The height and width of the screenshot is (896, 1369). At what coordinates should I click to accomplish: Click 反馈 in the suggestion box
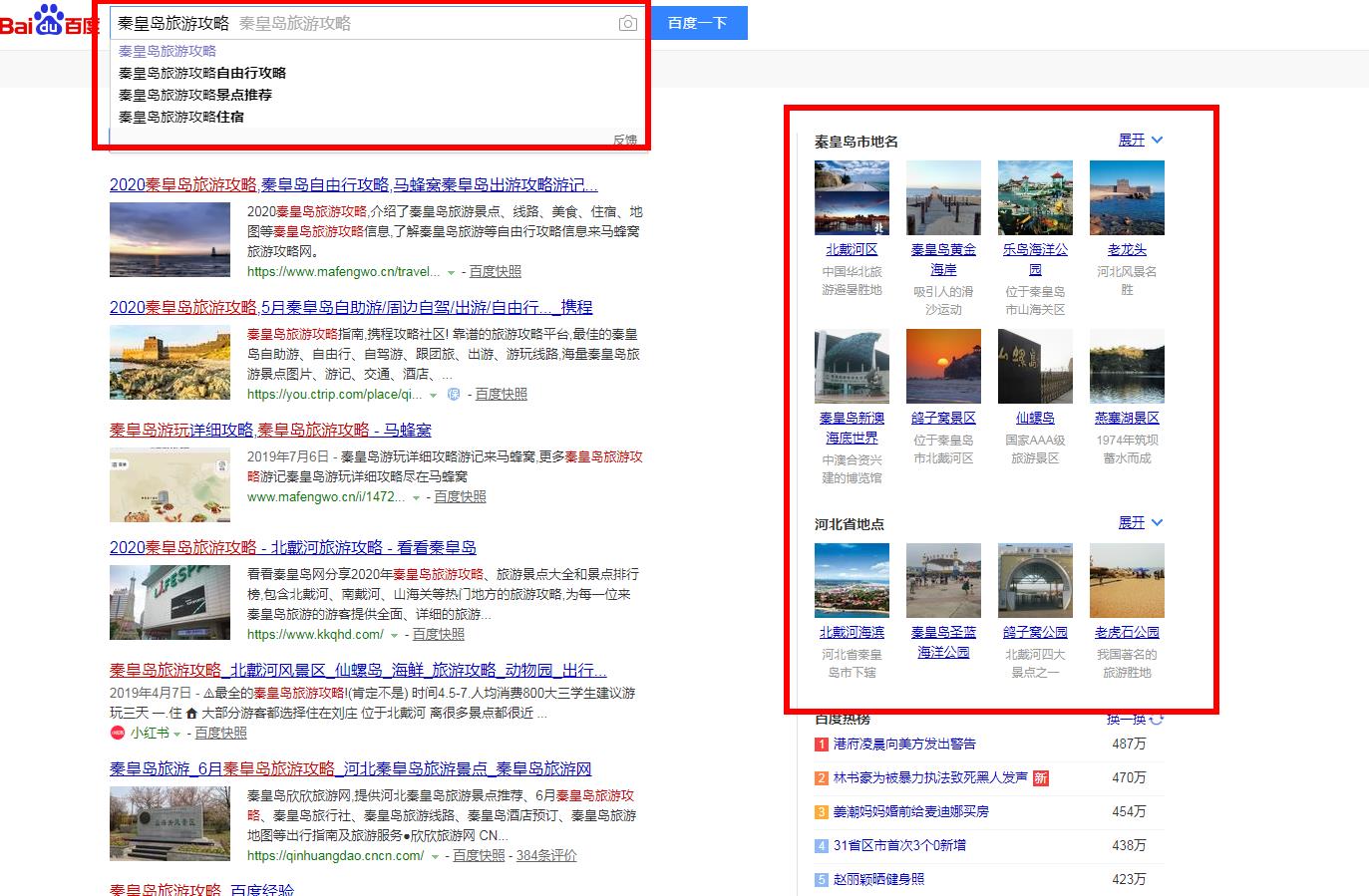[625, 140]
